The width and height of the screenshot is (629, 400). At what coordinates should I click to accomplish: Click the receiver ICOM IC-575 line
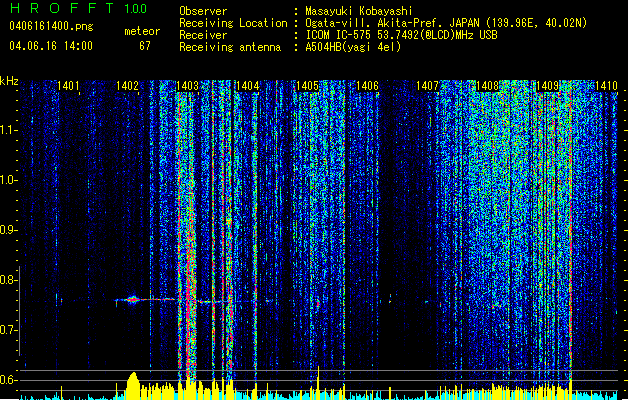401,35
